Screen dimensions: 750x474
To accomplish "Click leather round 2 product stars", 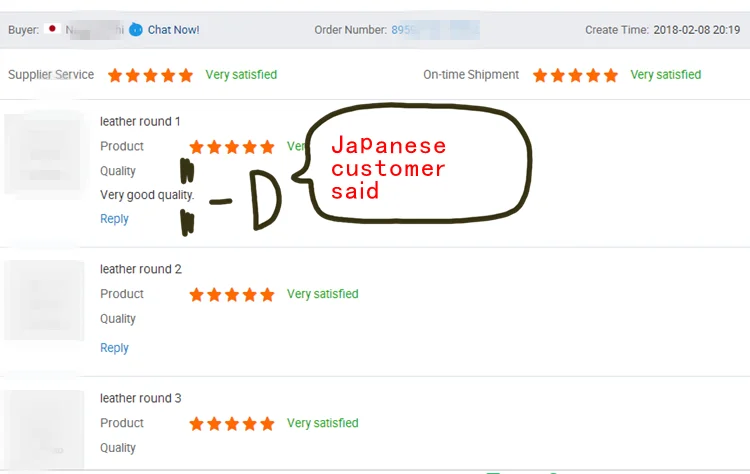I will click(232, 295).
